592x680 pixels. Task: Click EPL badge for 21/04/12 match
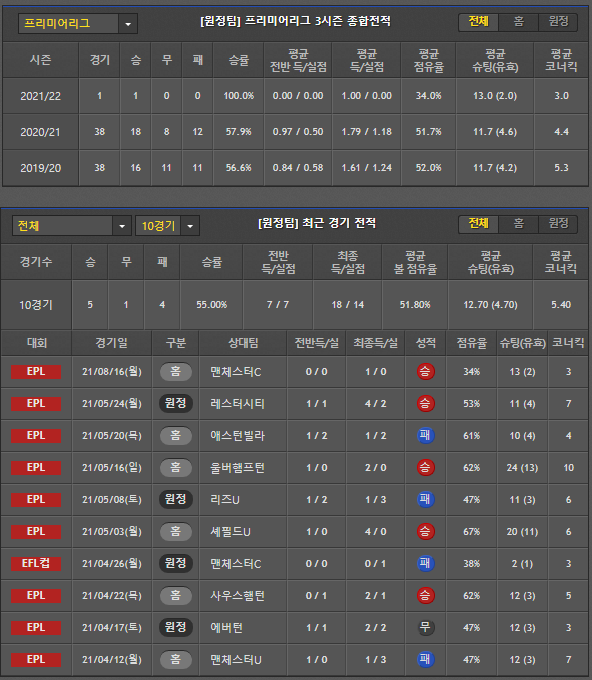click(36, 660)
